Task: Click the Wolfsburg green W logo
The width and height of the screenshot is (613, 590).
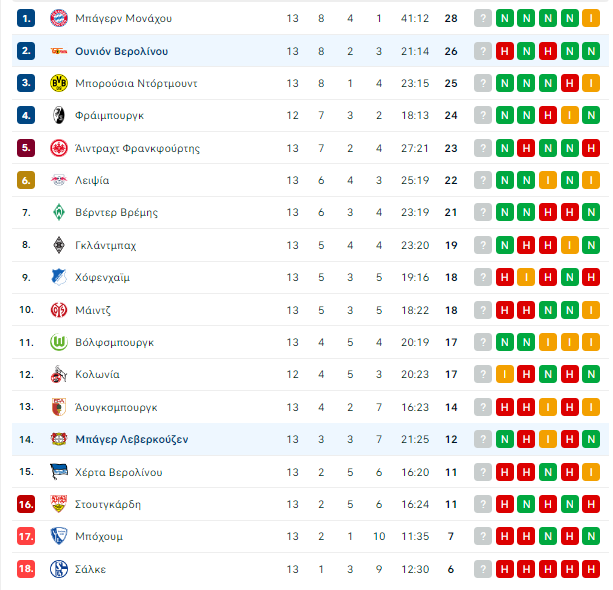Action: tap(59, 342)
